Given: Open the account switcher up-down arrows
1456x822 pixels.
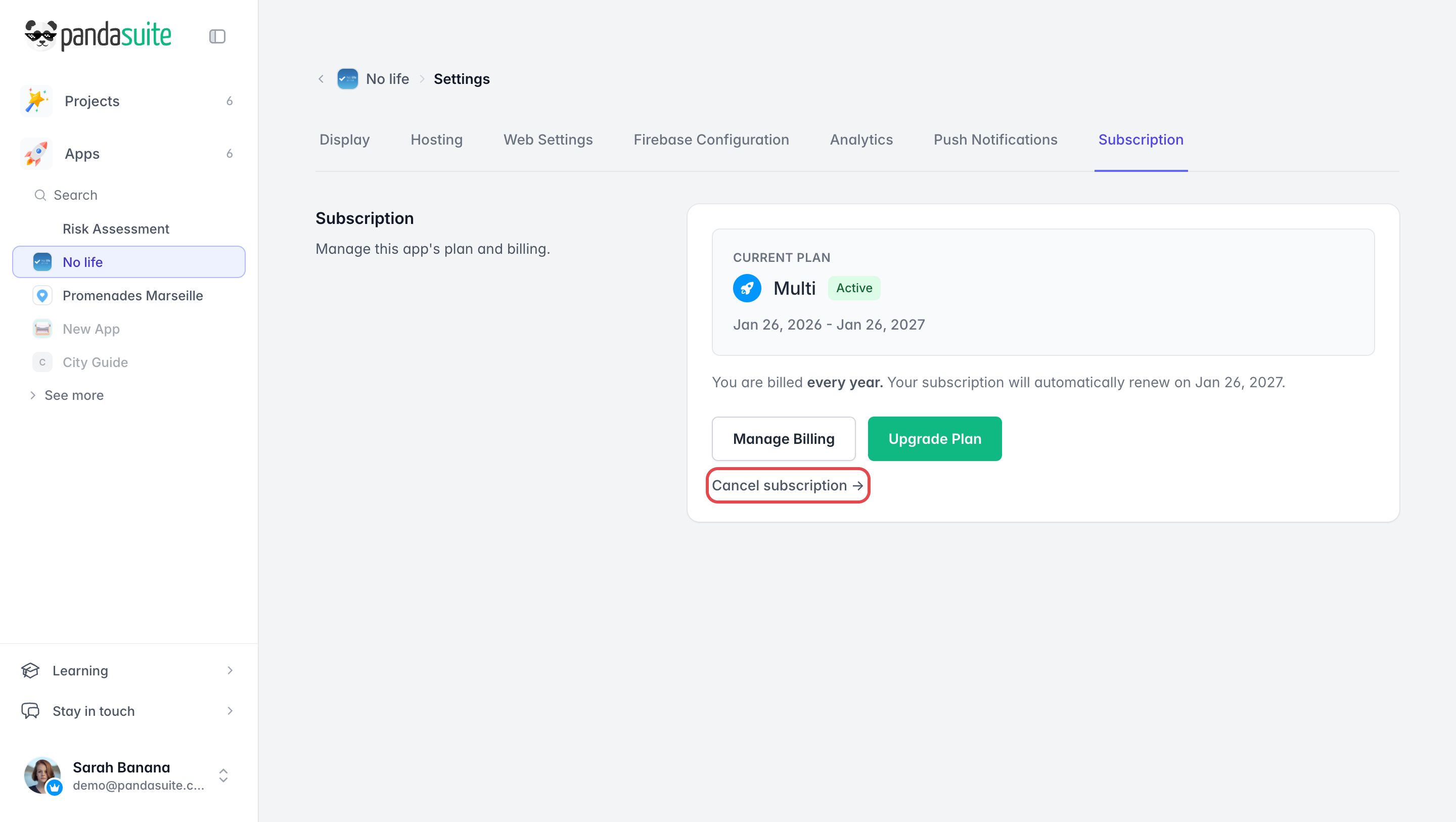Looking at the screenshot, I should coord(223,775).
